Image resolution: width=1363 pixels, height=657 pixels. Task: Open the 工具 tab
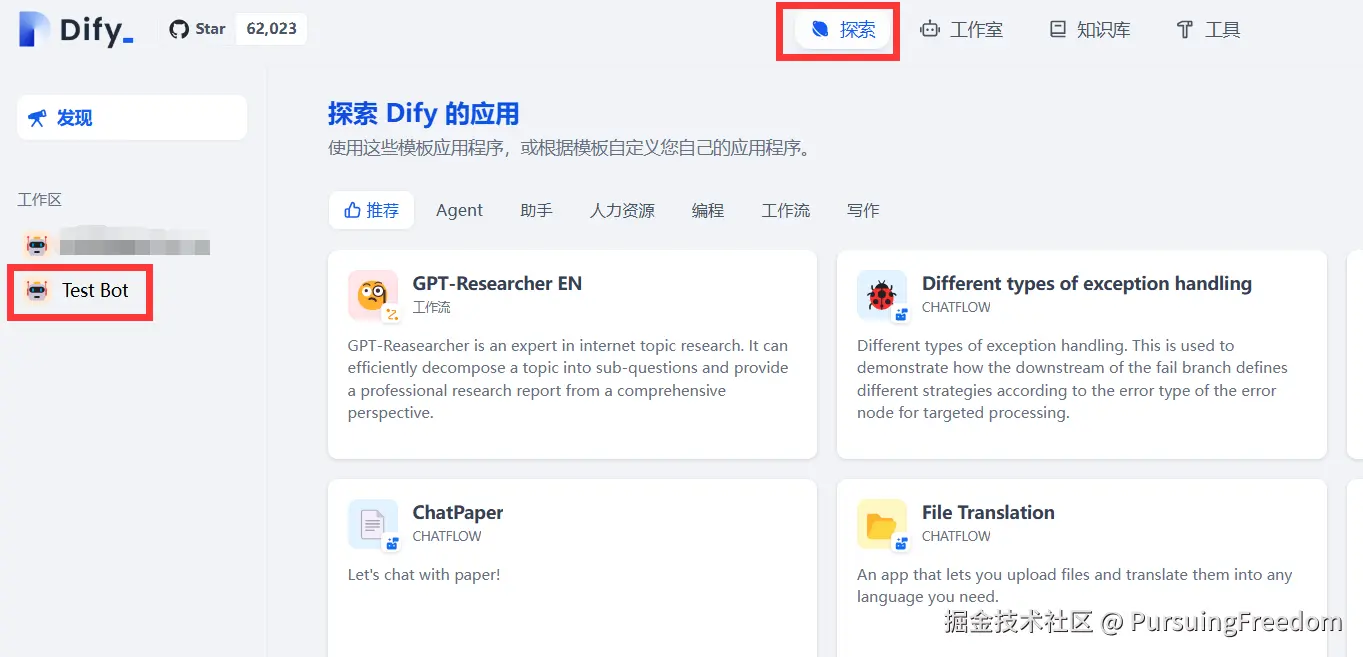pyautogui.click(x=1208, y=30)
